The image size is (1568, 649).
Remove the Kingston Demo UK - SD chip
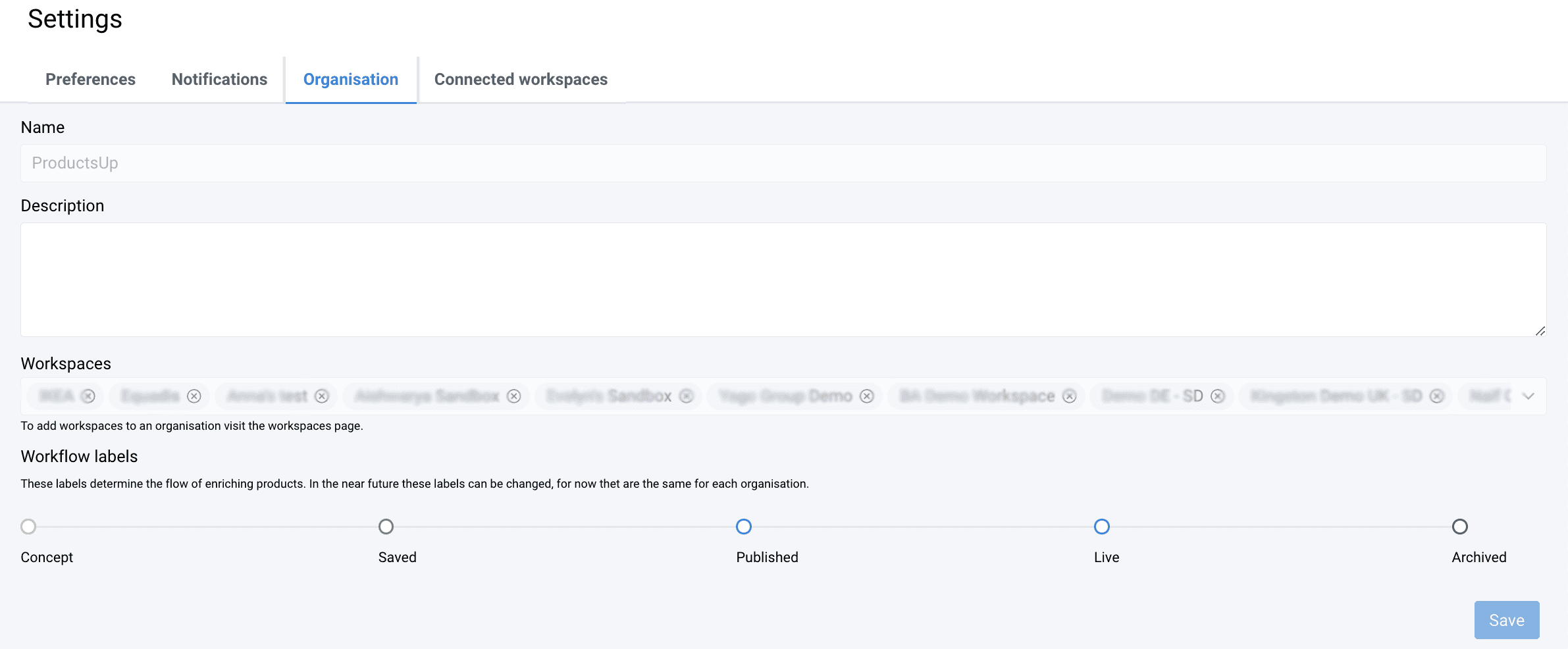[1437, 396]
